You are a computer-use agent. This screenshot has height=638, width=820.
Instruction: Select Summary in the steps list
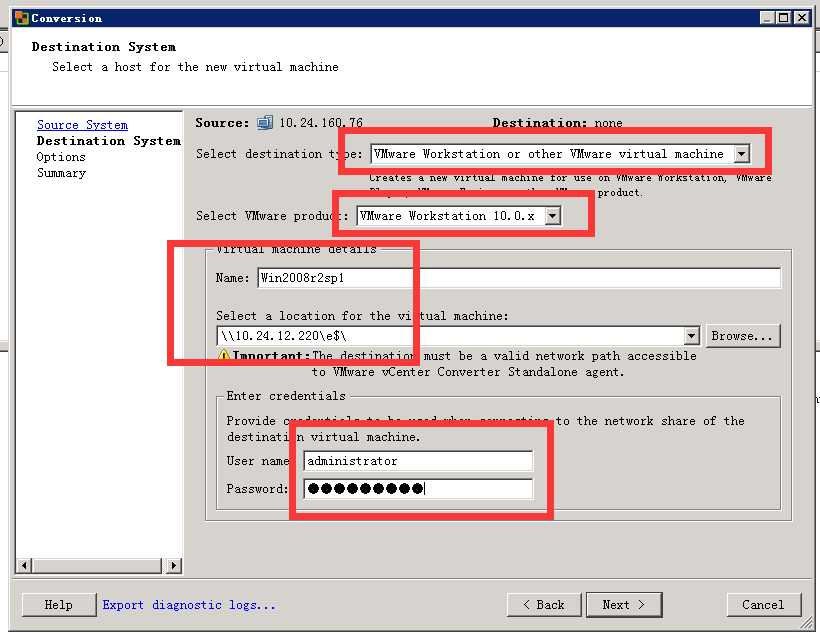(x=61, y=173)
